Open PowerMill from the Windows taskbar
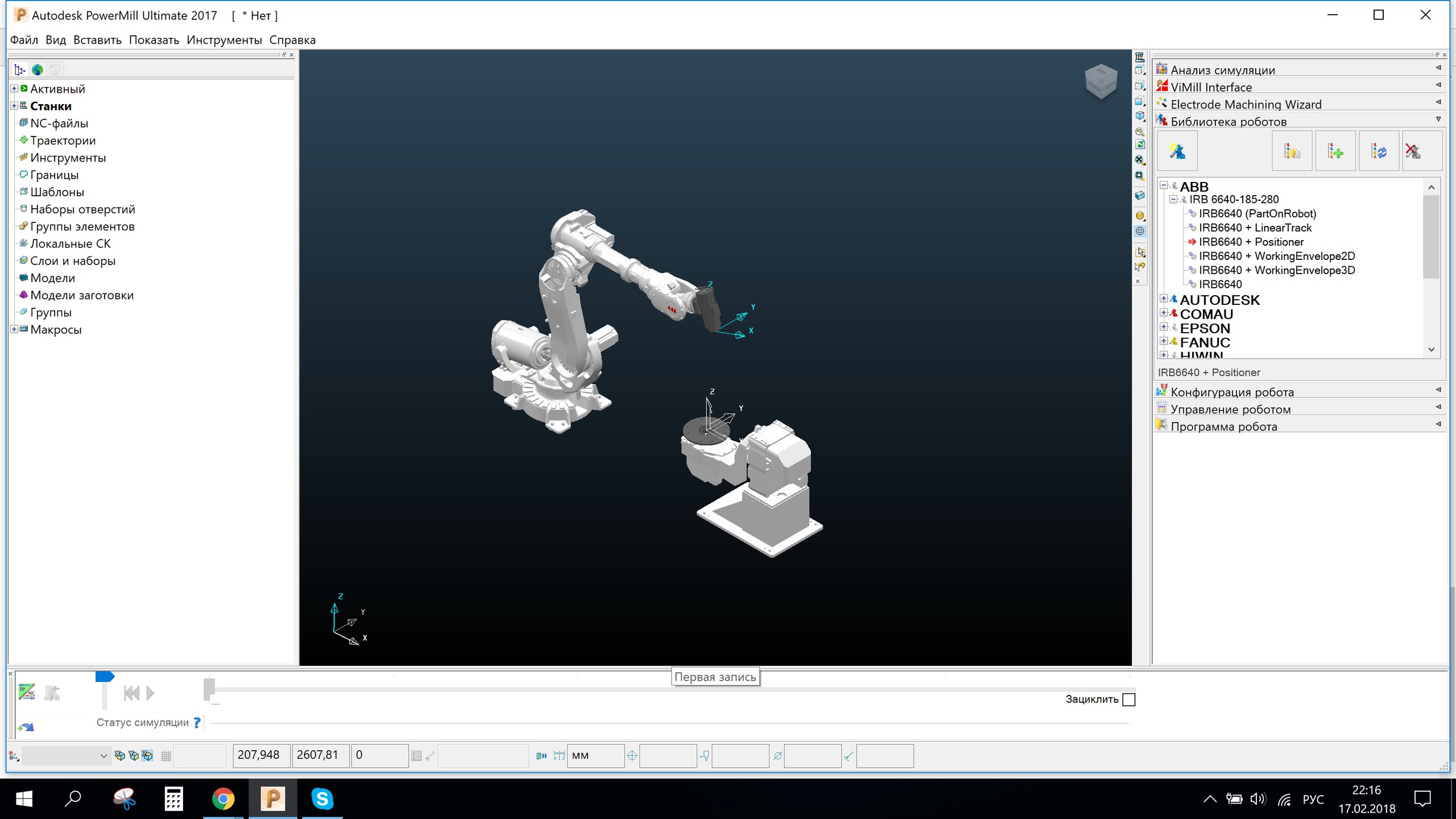The image size is (1456, 819). [272, 799]
